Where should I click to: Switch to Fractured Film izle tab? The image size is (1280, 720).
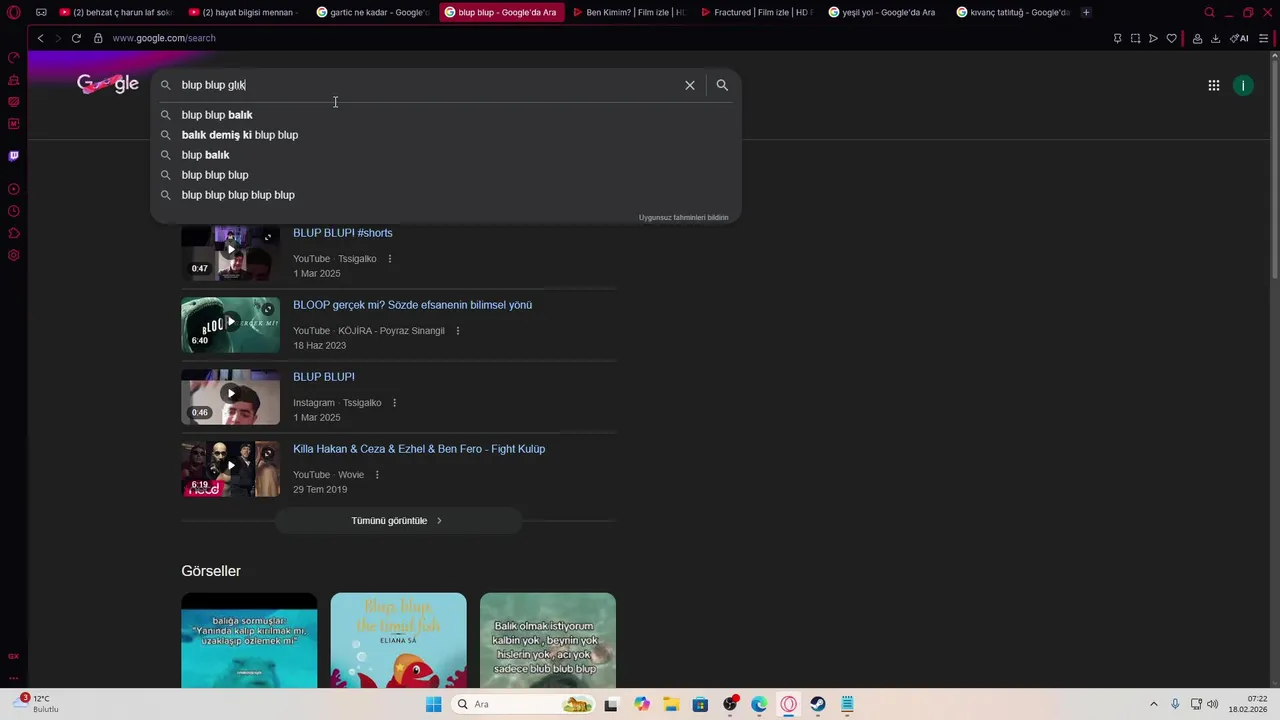pyautogui.click(x=757, y=12)
